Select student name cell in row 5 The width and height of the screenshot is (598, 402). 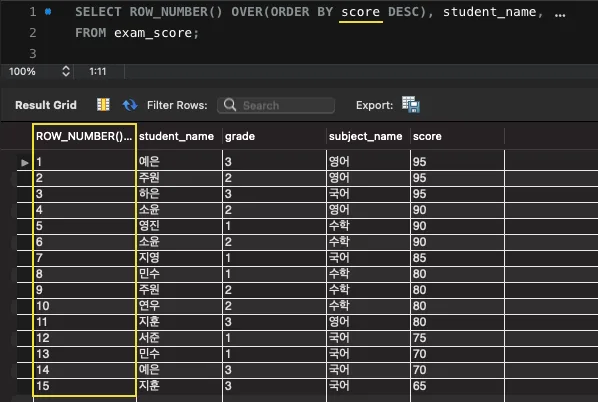(179, 226)
